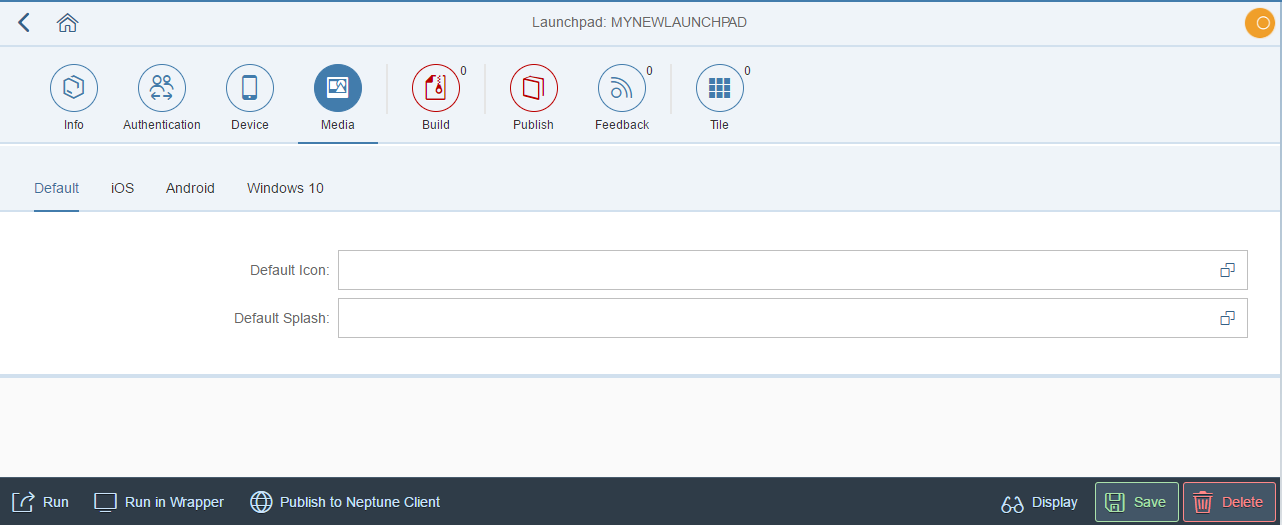Viewport: 1282px width, 525px height.
Task: Click the orange circle status icon
Action: 1259,23
